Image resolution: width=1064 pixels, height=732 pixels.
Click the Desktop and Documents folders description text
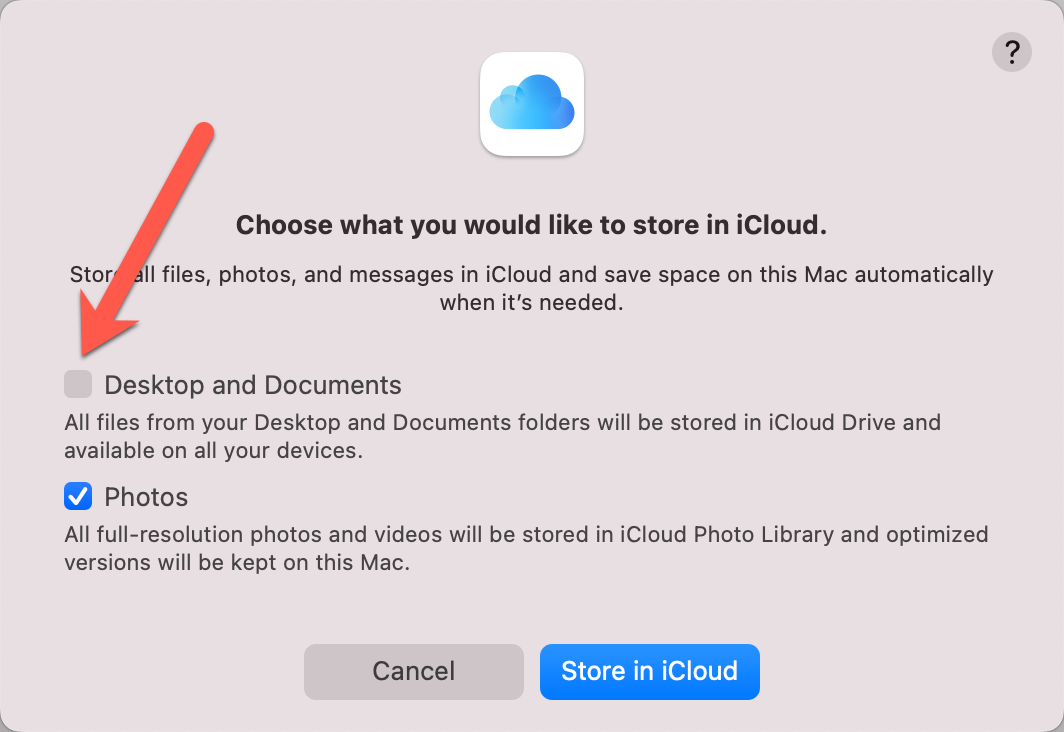point(503,436)
